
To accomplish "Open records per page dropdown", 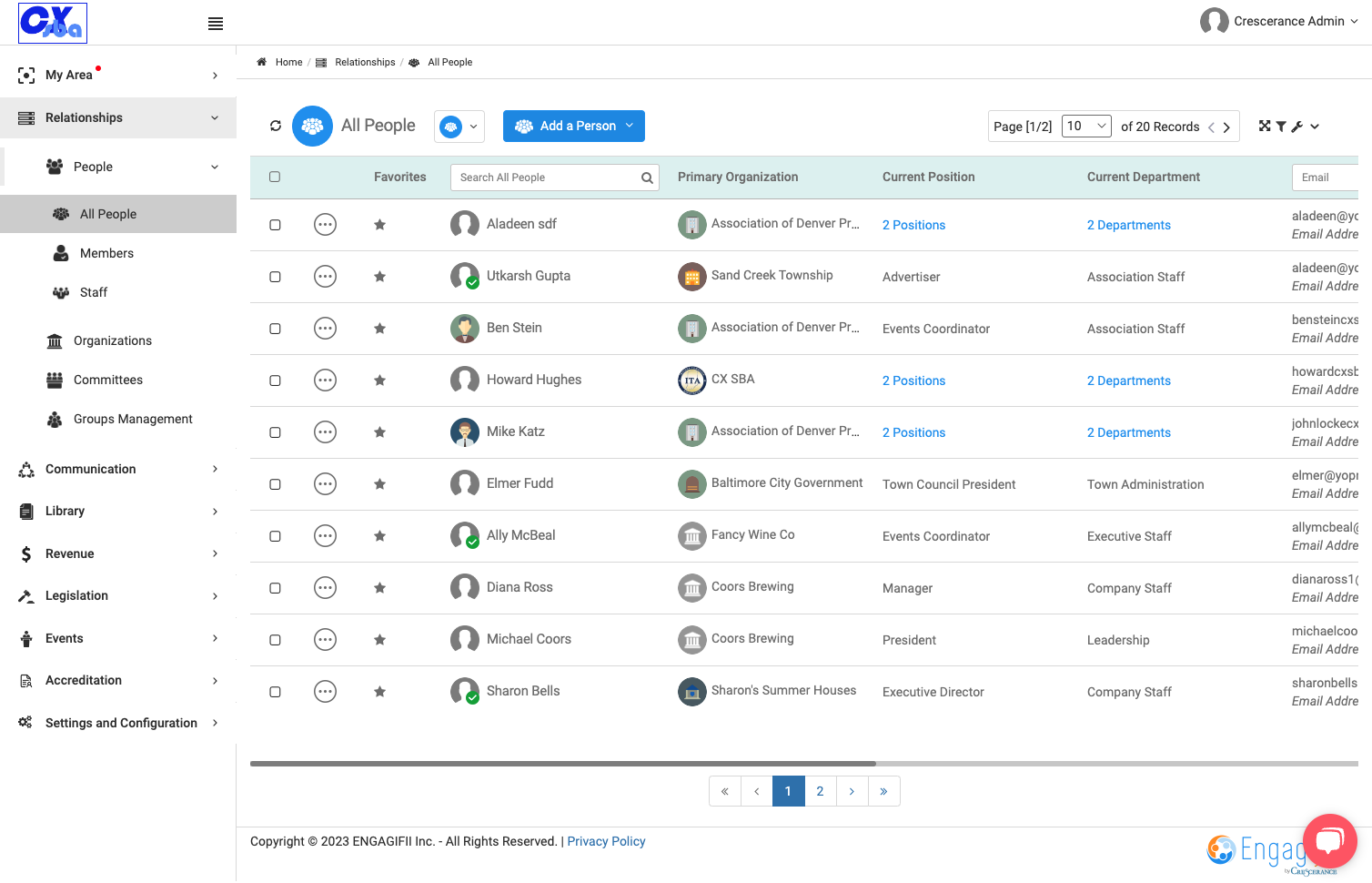I will tap(1087, 126).
